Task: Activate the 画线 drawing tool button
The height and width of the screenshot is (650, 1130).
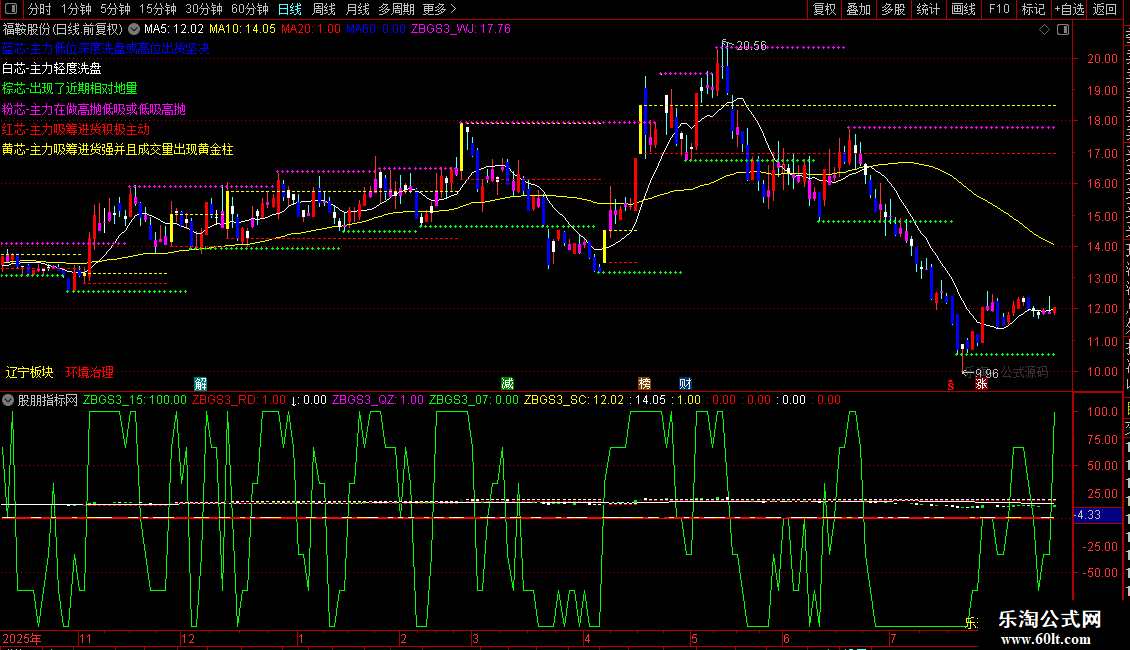Action: (x=963, y=9)
